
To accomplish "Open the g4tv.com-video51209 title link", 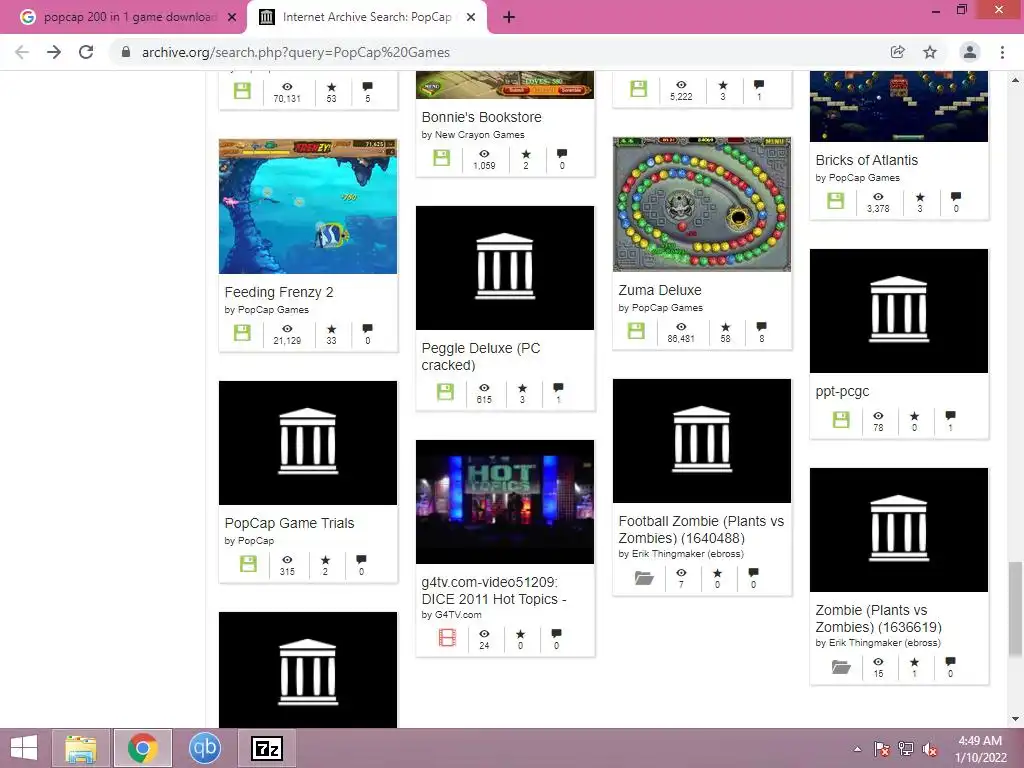I will (494, 590).
